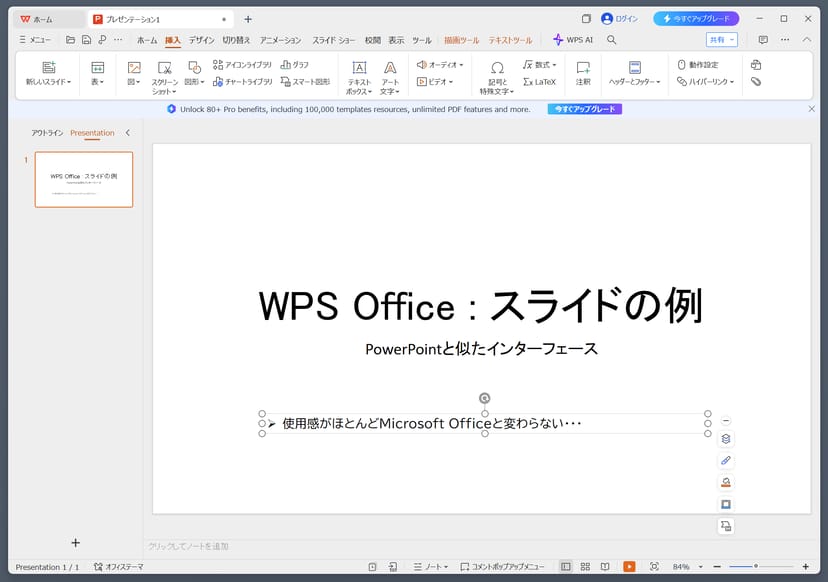Toggle normal view in the status bar

point(565,567)
